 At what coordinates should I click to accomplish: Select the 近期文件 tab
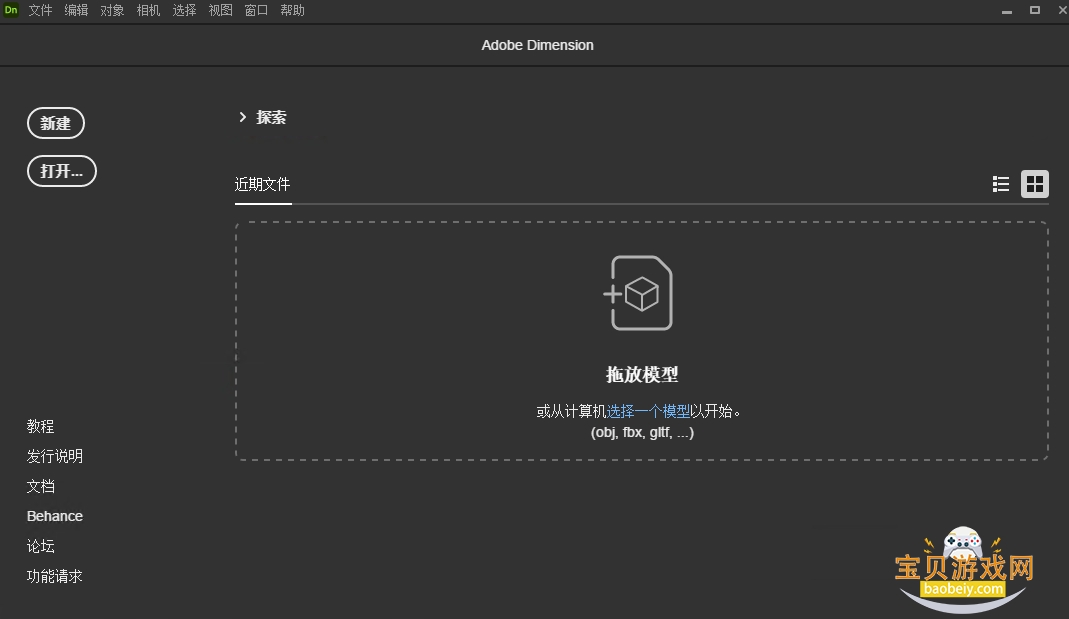pyautogui.click(x=262, y=185)
